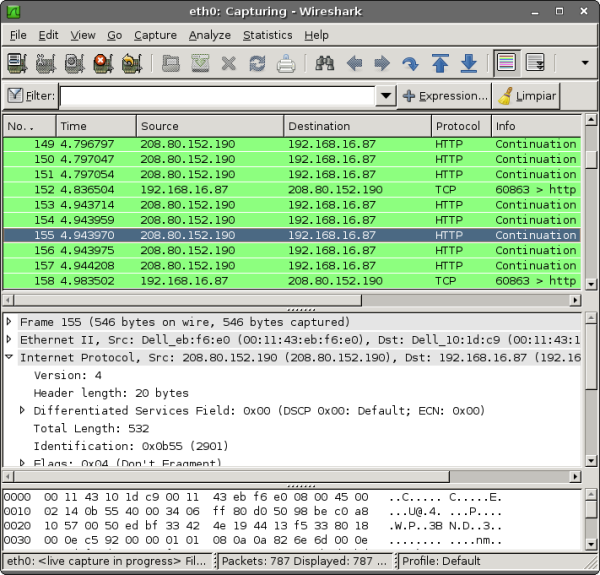Expand the Ethernet II tree node

[9, 339]
